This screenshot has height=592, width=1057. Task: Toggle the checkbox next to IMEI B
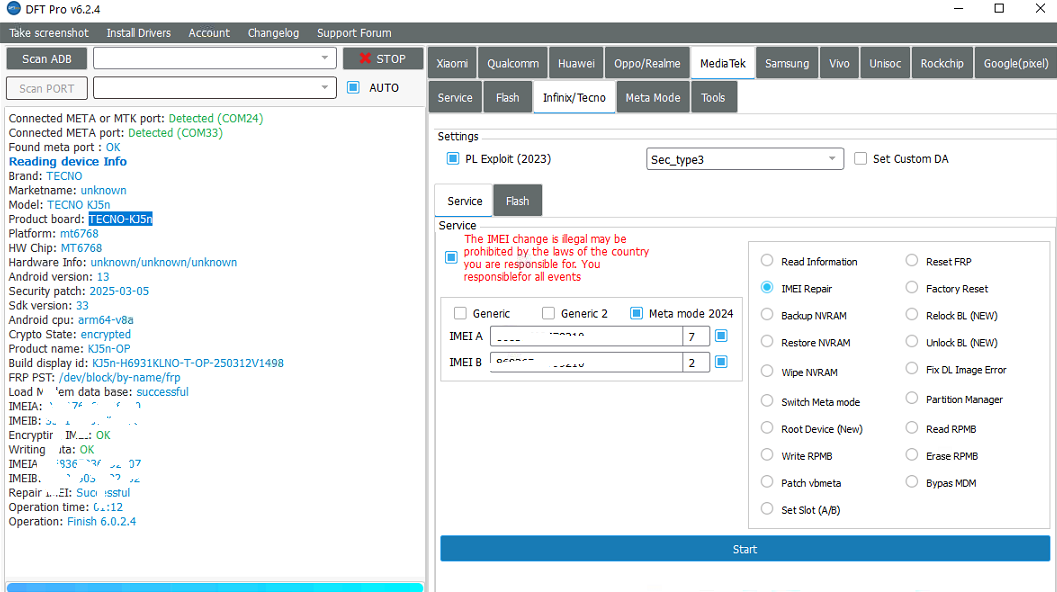point(721,362)
